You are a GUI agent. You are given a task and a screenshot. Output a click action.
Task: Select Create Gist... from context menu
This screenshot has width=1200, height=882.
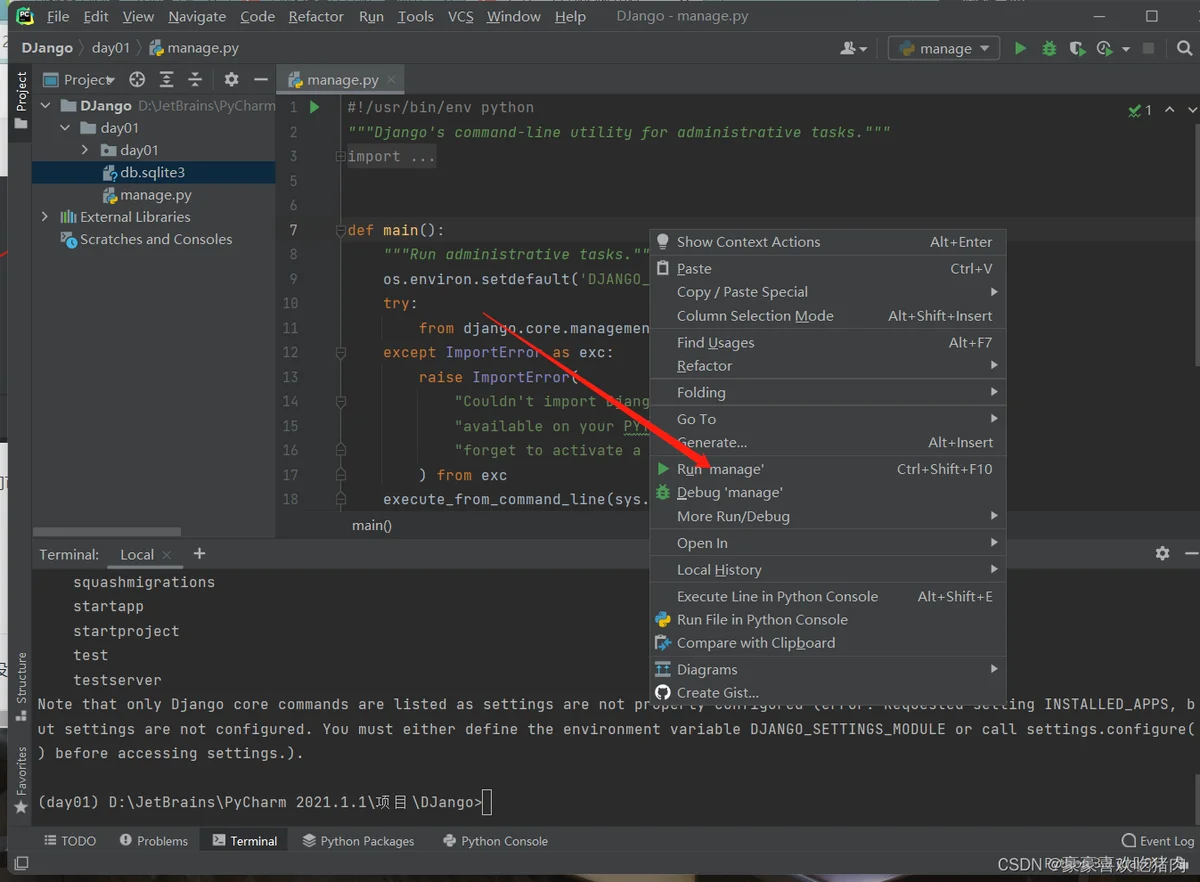828,693
